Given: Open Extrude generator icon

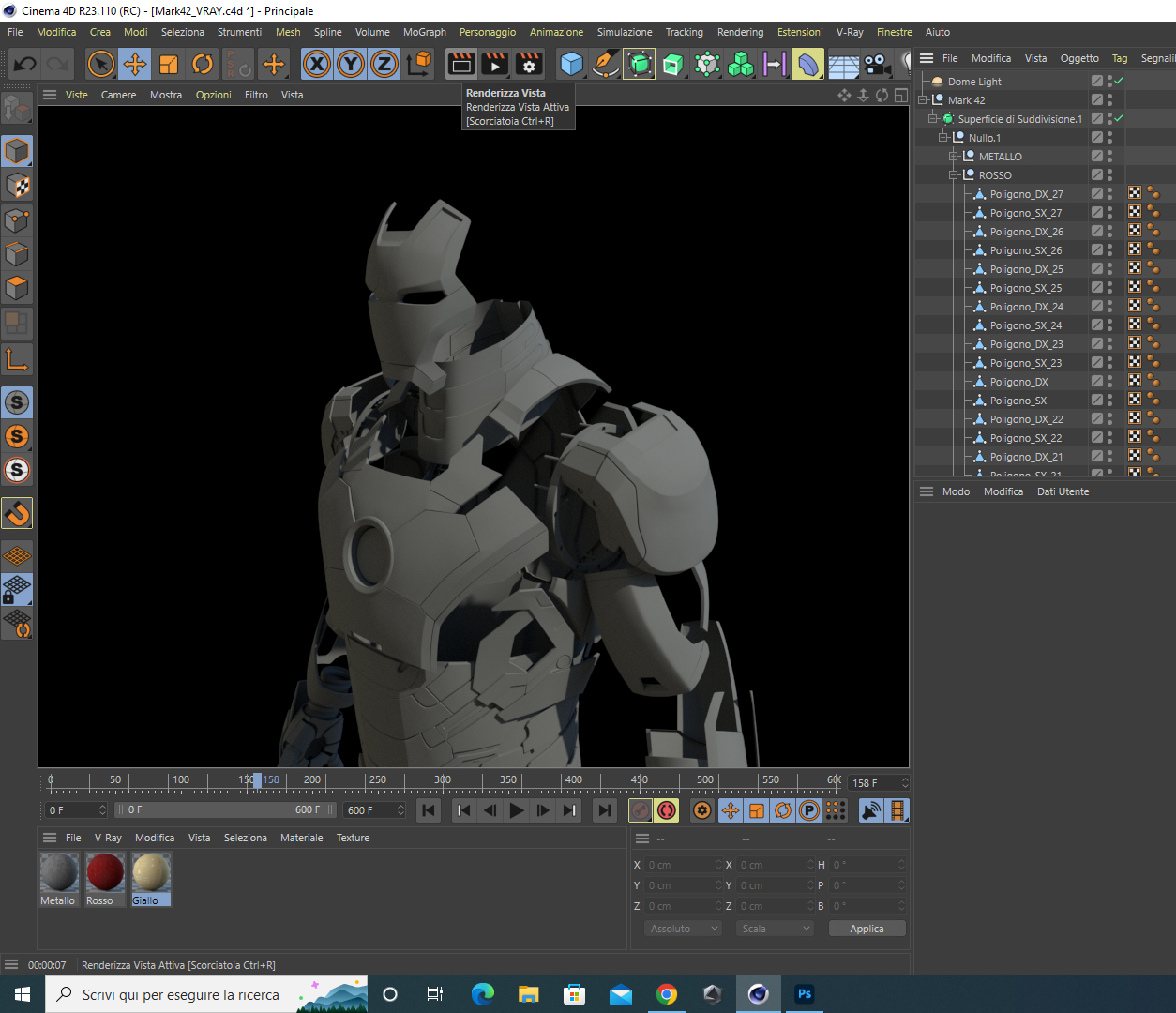Looking at the screenshot, I should (x=672, y=64).
